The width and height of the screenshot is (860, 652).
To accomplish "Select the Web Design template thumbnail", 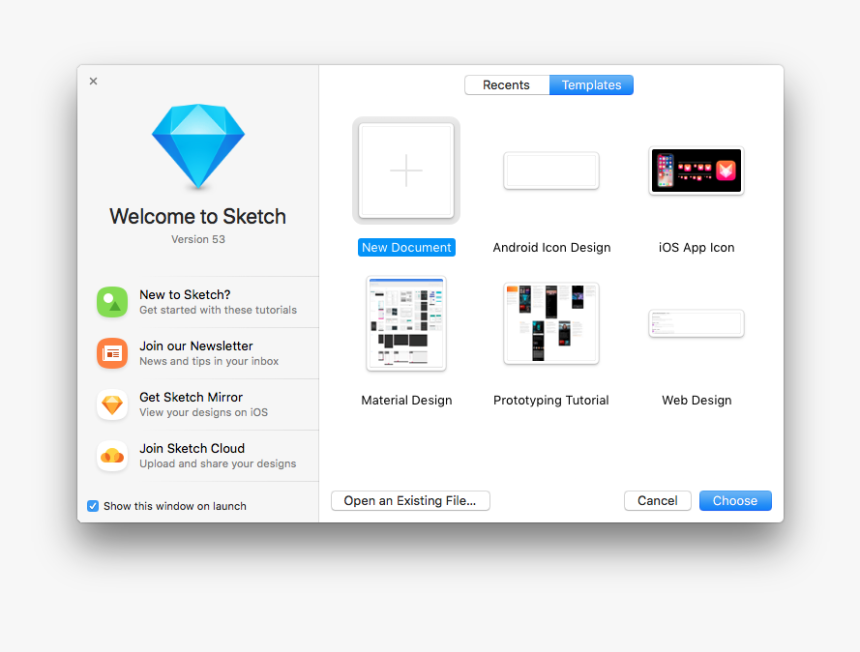I will pos(696,324).
